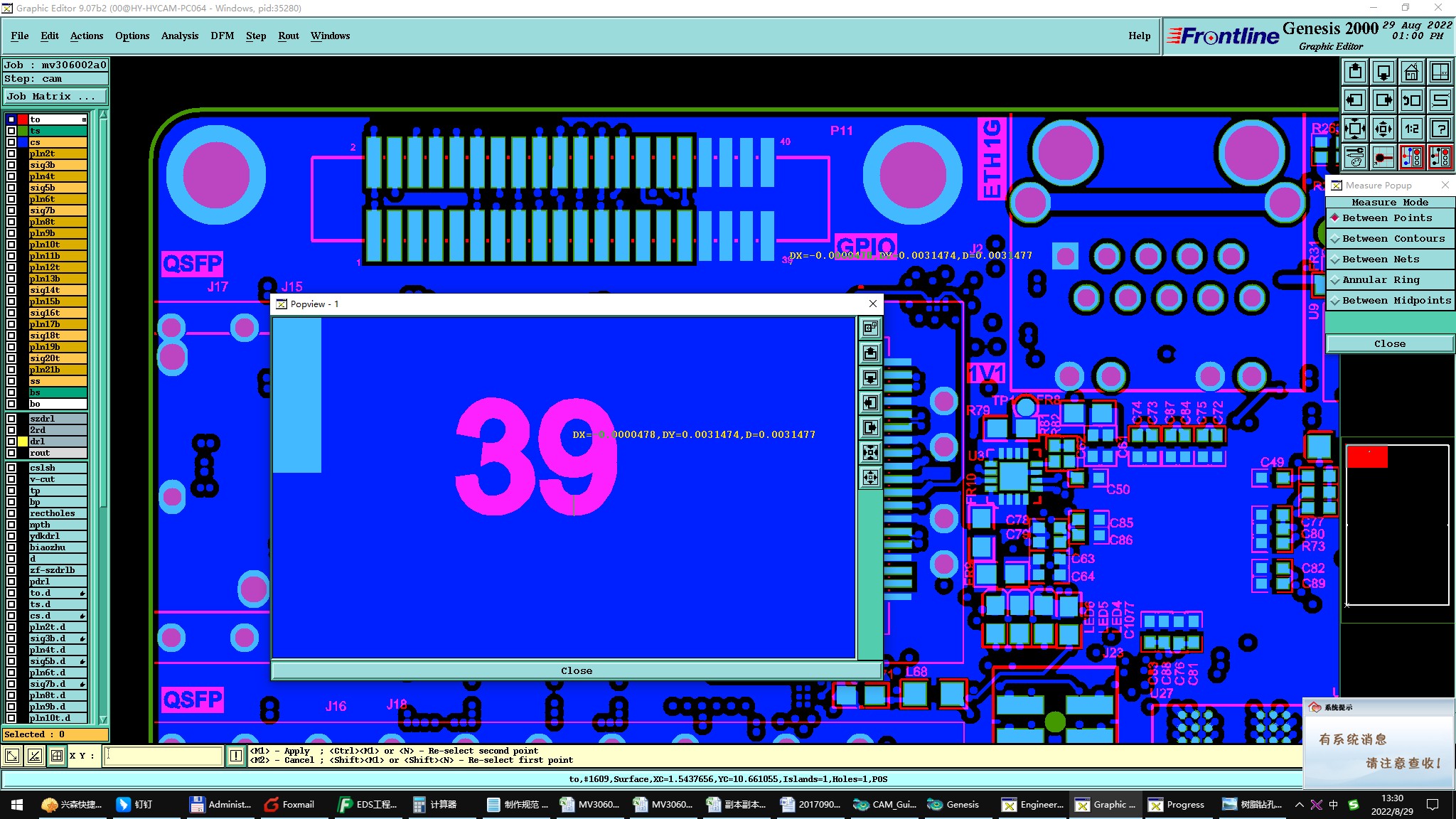Click Close in Measure Popup panel

coord(1389,343)
